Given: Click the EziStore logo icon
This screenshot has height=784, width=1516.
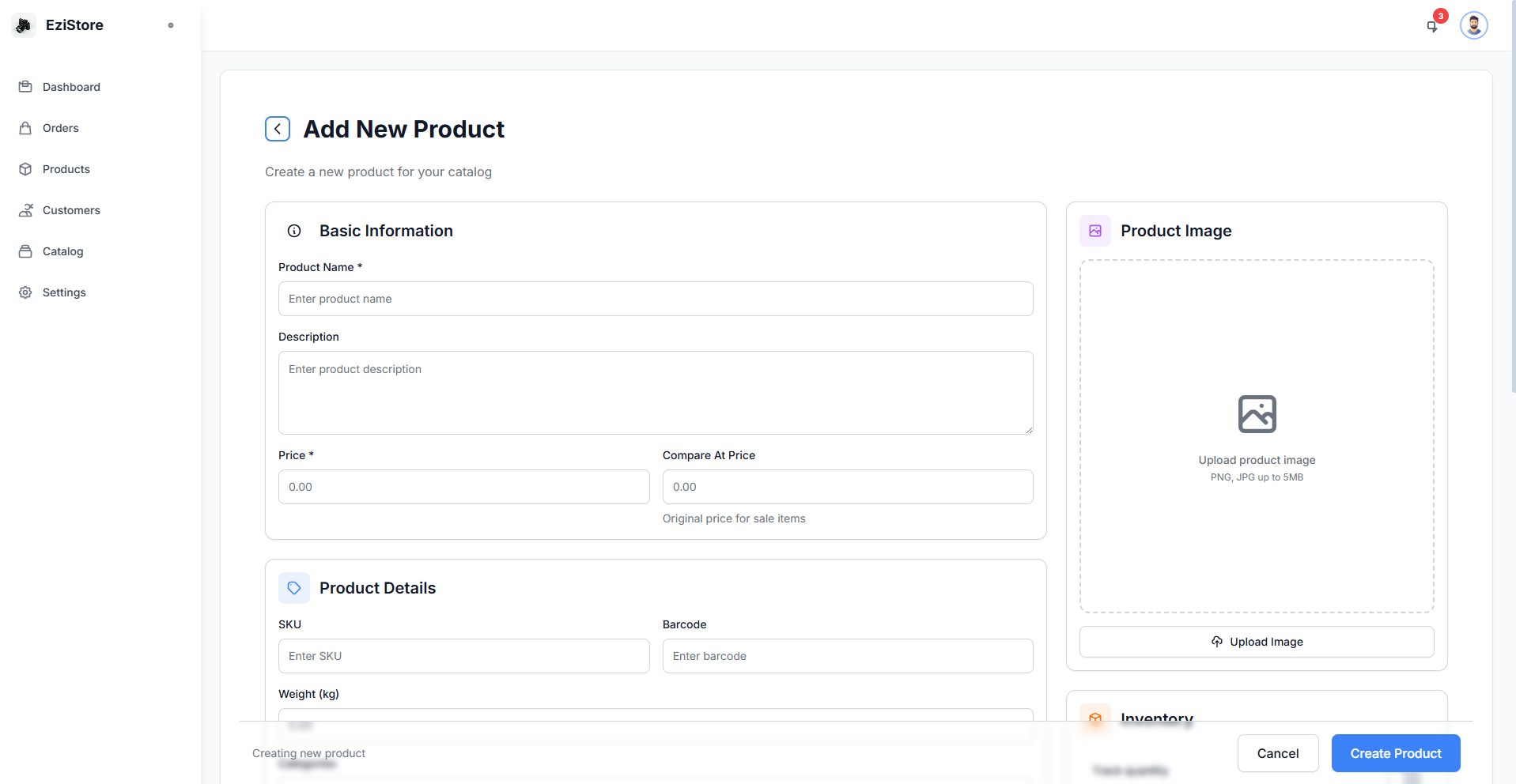Looking at the screenshot, I should pos(24,25).
